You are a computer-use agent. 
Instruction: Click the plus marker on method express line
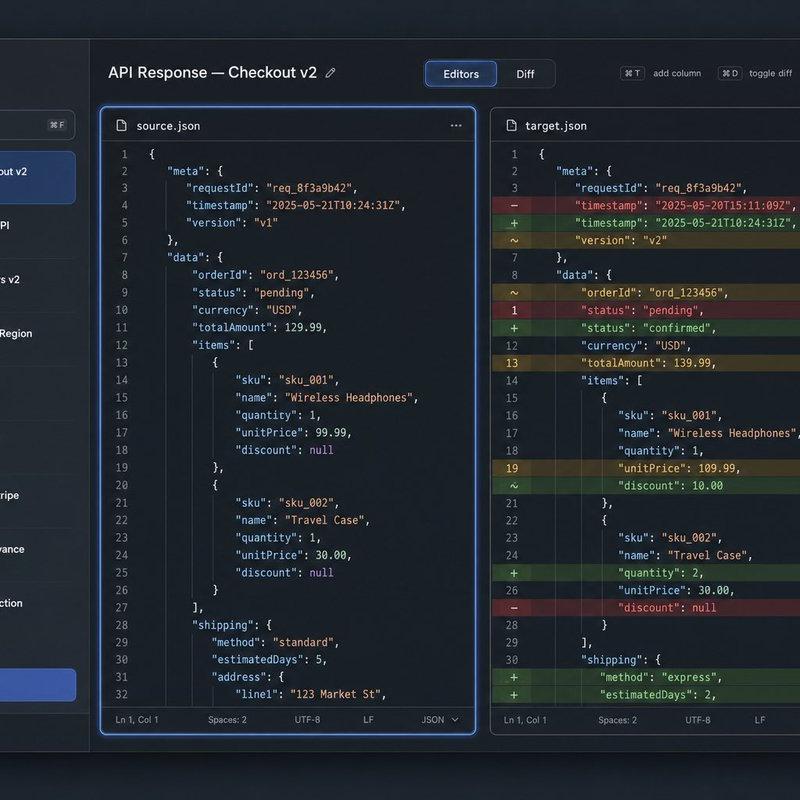pyautogui.click(x=514, y=678)
